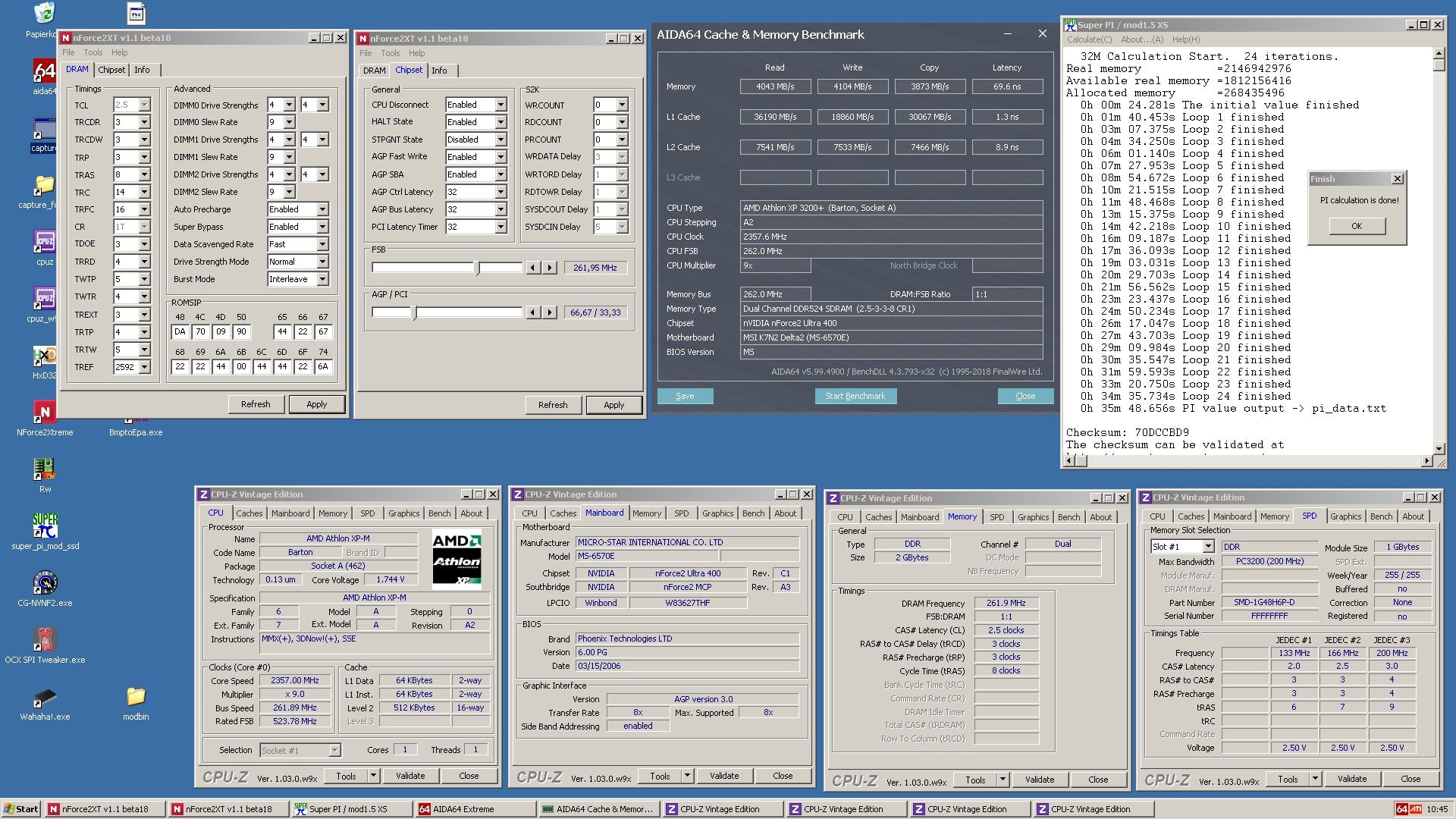Screen dimensions: 1456x819
Task: Switch to Super PI taskbar item
Action: point(353,809)
